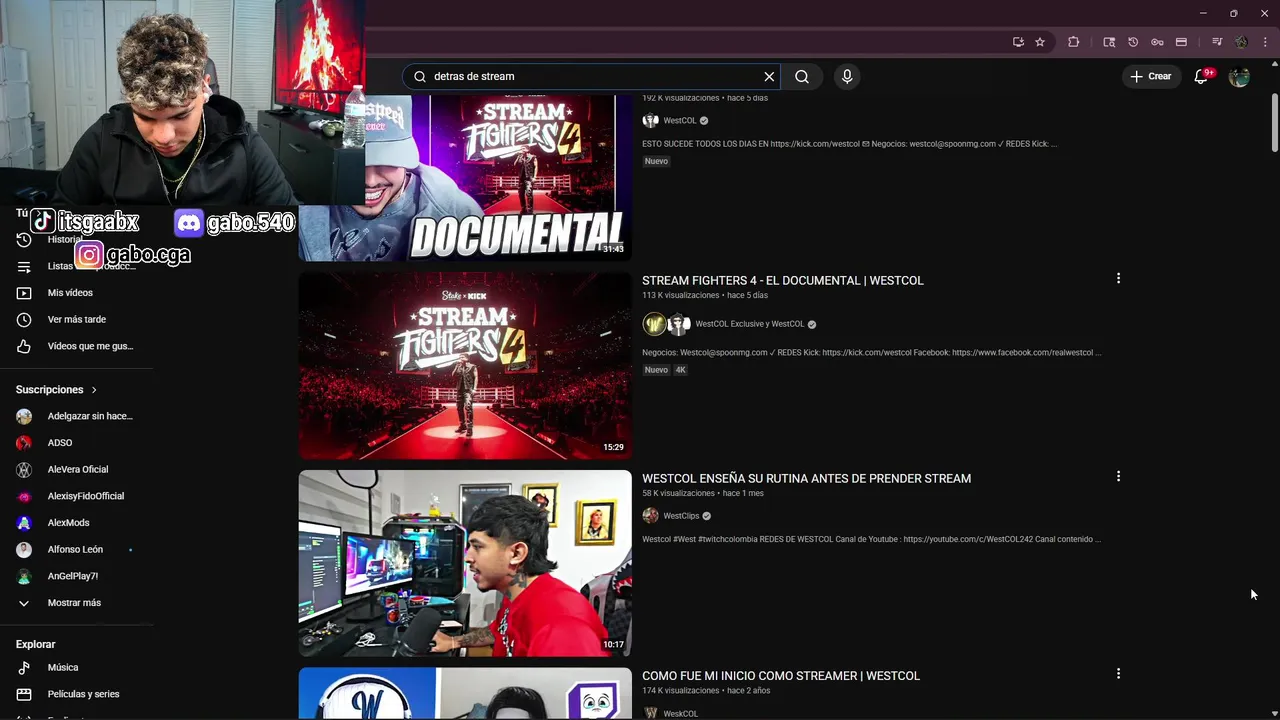
Task: Click the verified check next to WestClips
Action: [706, 516]
